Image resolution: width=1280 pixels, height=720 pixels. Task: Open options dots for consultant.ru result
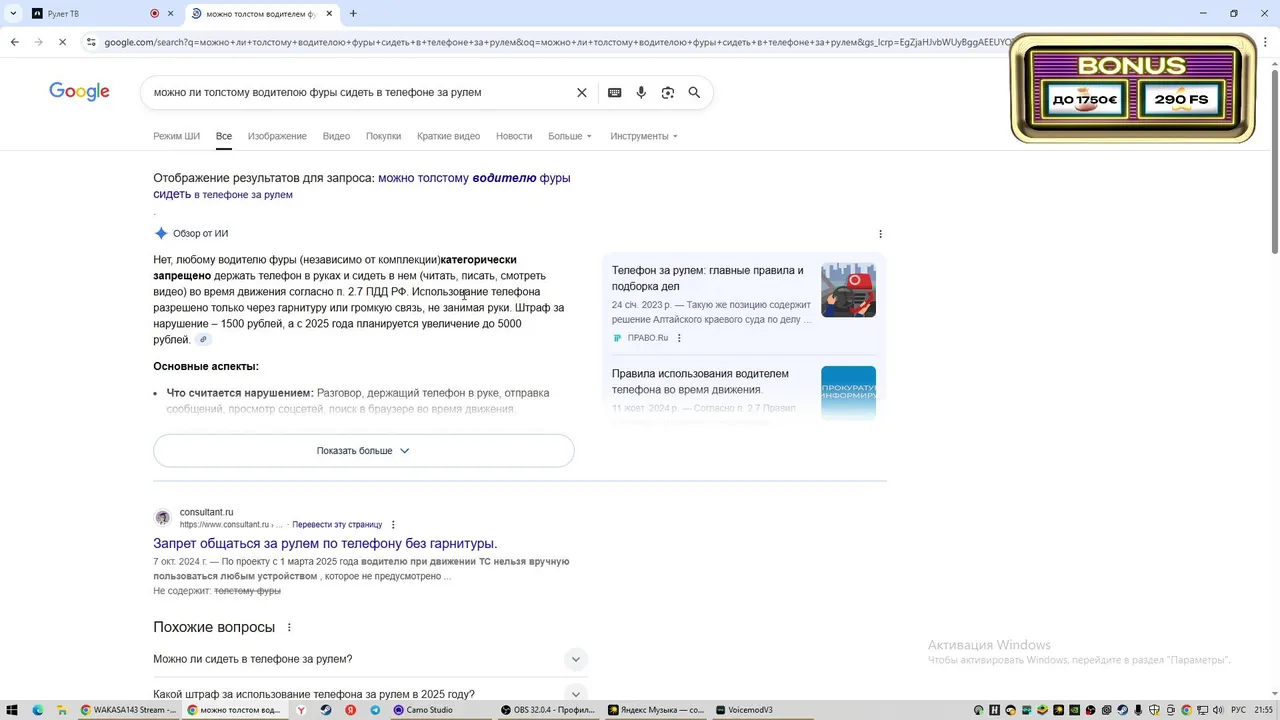coord(393,525)
